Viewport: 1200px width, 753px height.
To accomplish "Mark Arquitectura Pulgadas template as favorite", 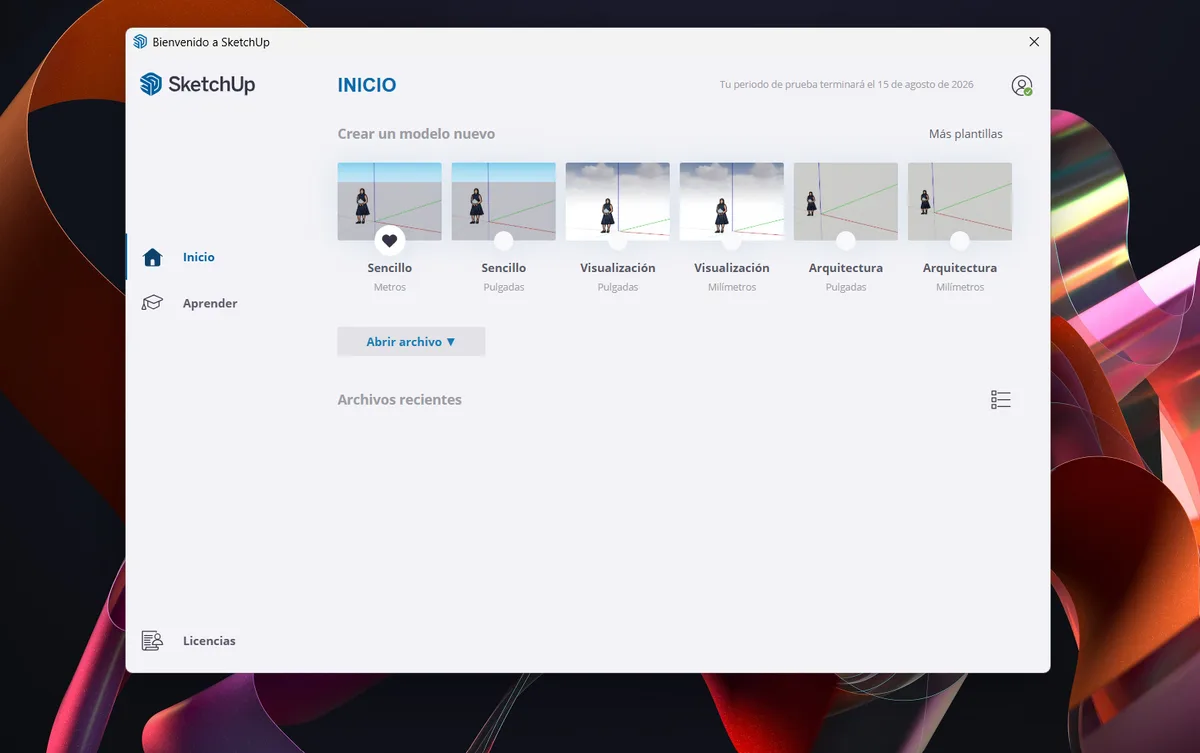I will point(846,240).
